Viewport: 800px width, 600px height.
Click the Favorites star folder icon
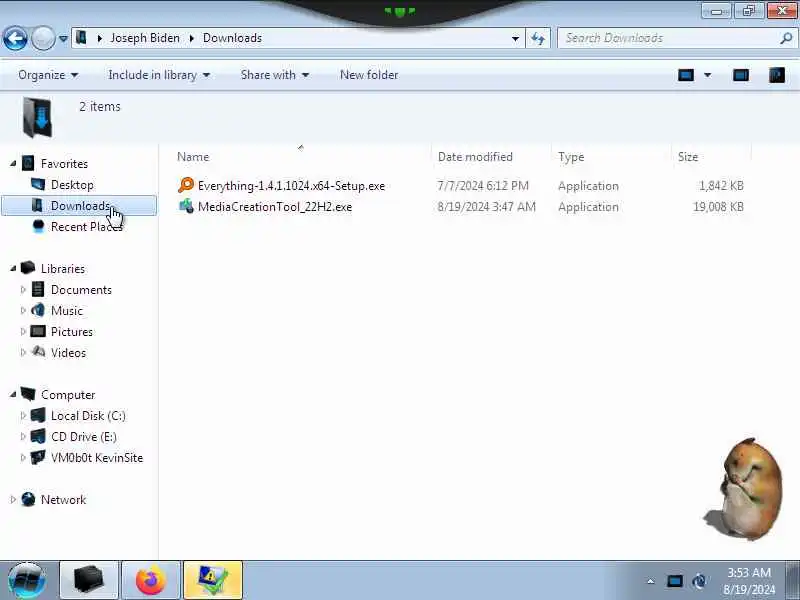(x=28, y=163)
